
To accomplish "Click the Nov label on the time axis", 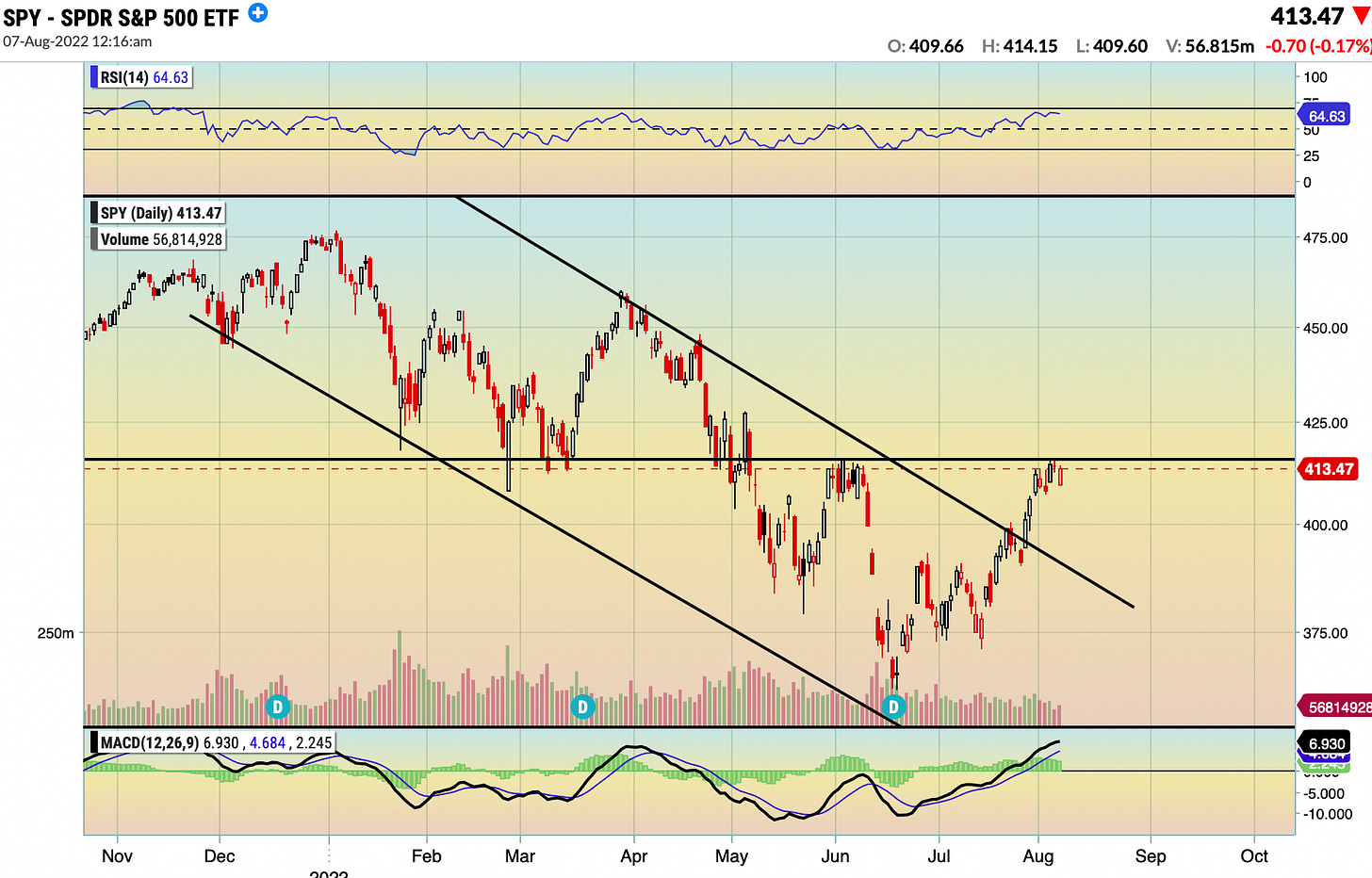I will click(x=117, y=856).
